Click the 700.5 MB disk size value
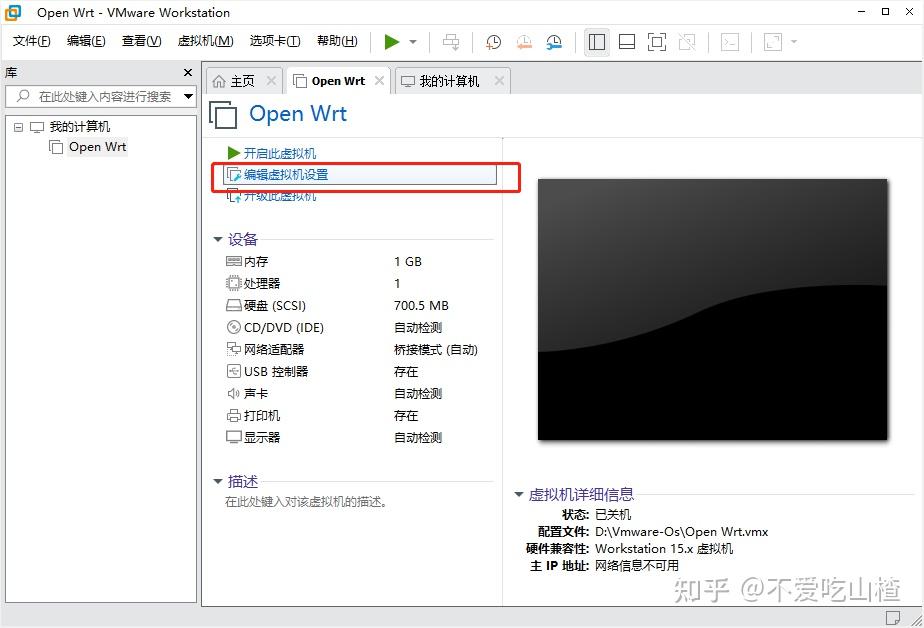This screenshot has width=924, height=628. [421, 305]
